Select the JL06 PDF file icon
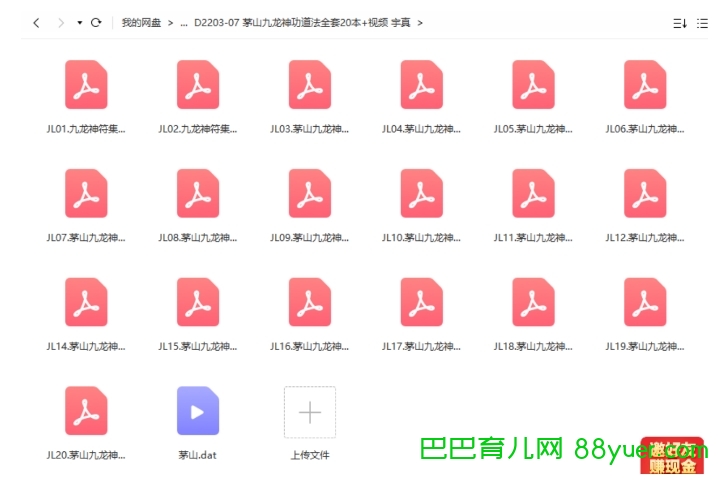The height and width of the screenshot is (481, 721). pos(645,85)
